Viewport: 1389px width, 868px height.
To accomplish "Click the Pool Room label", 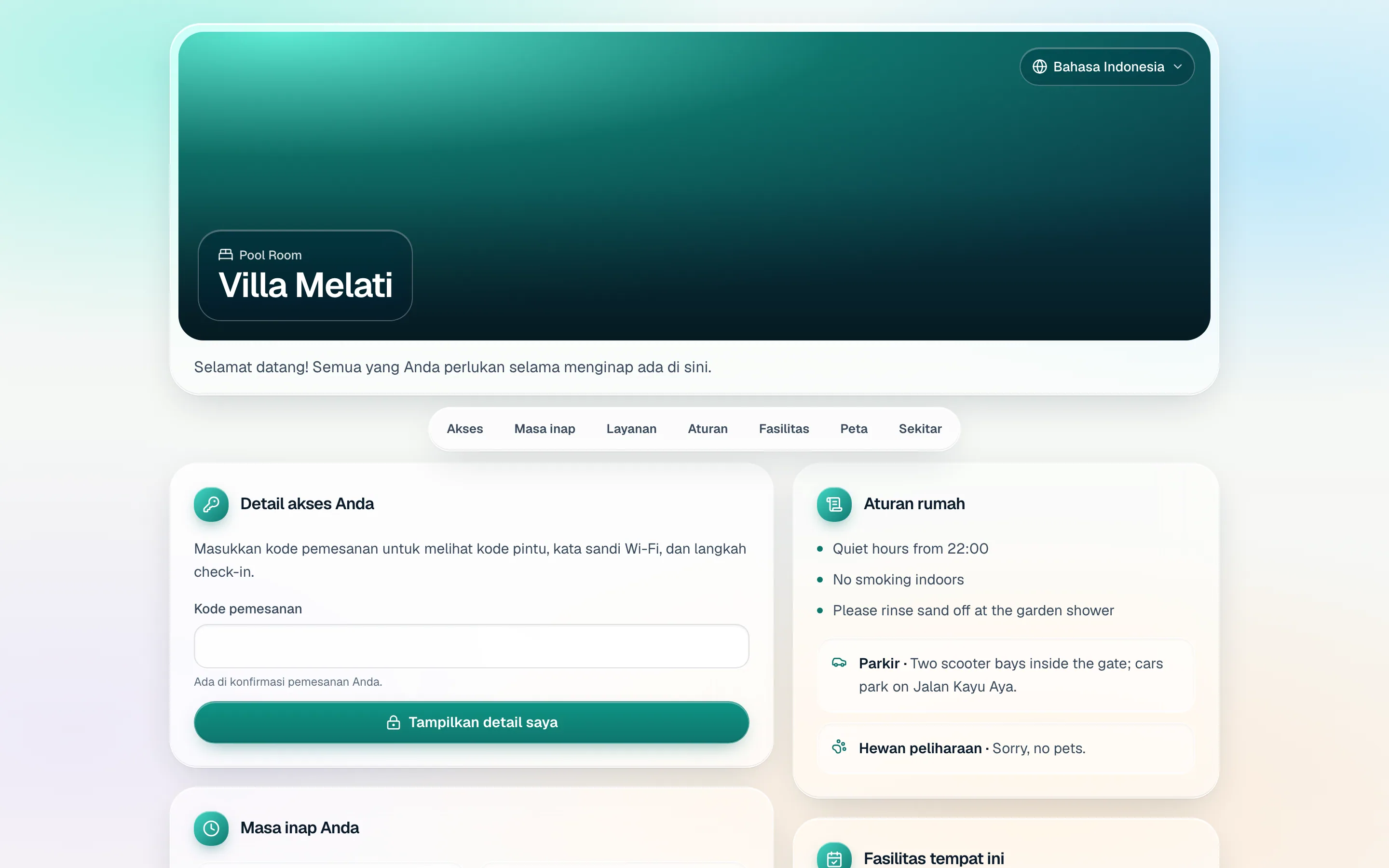I will pos(271,255).
